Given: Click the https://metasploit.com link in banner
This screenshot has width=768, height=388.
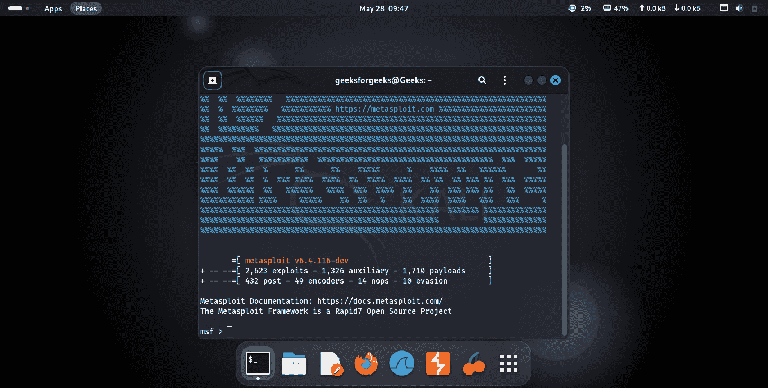Looking at the screenshot, I should pos(384,109).
